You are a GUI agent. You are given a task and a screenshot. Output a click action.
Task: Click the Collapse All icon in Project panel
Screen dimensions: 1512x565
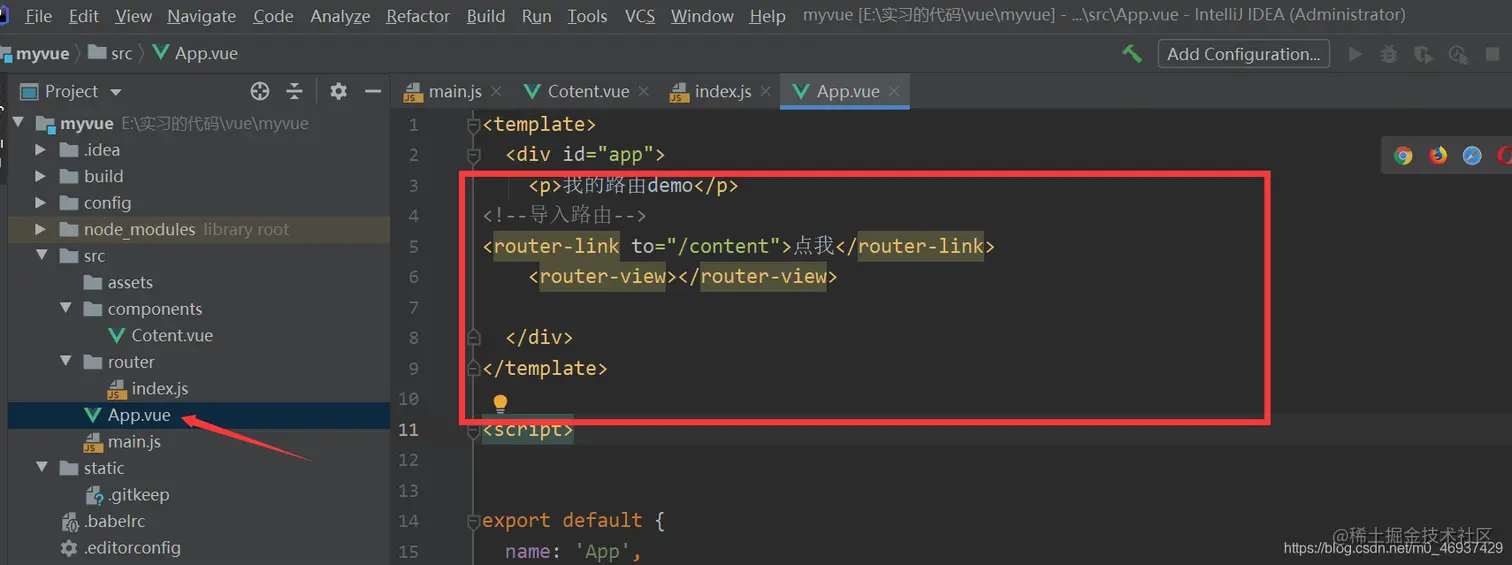point(294,91)
